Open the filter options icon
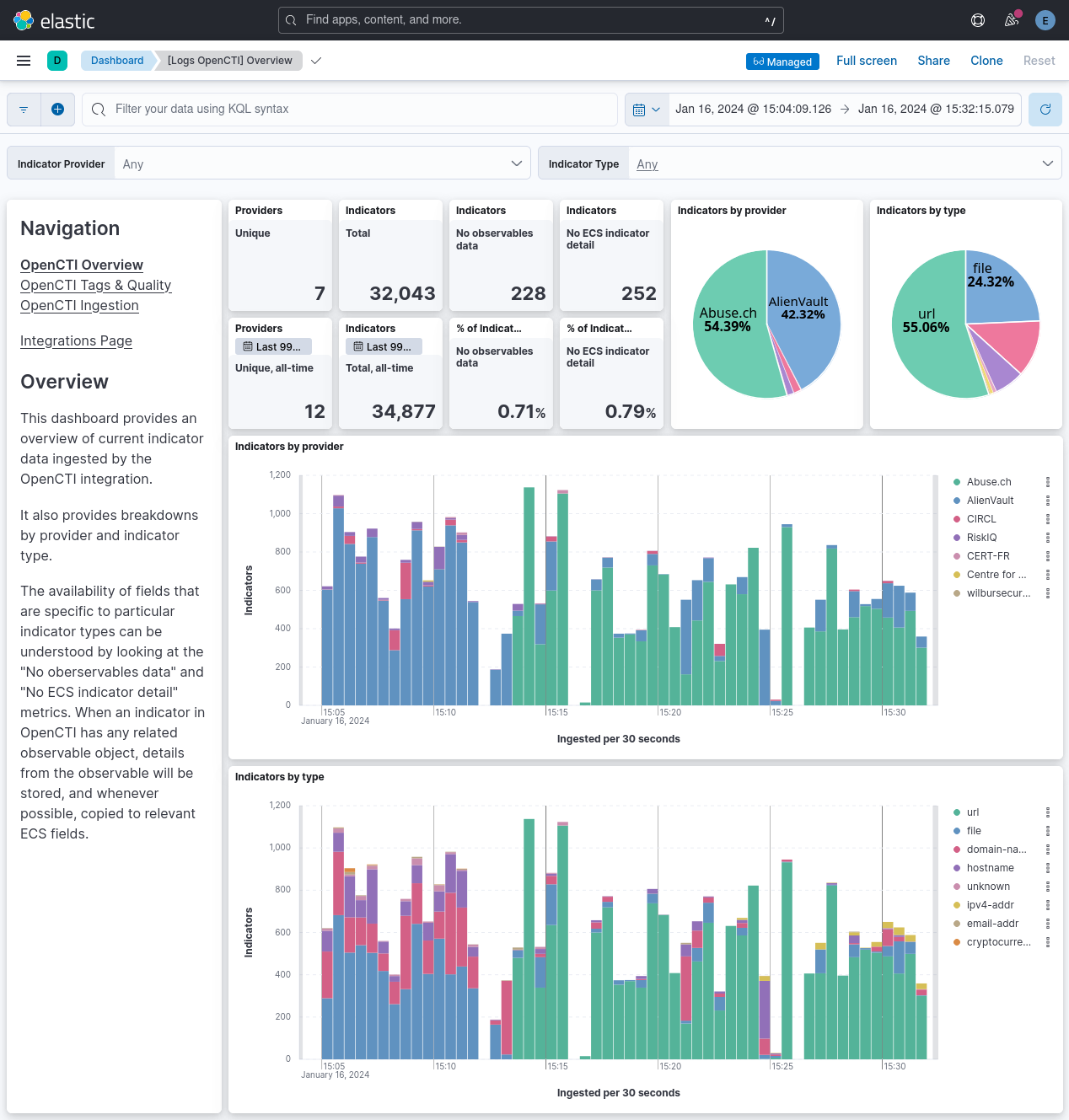1069x1120 pixels. [24, 109]
